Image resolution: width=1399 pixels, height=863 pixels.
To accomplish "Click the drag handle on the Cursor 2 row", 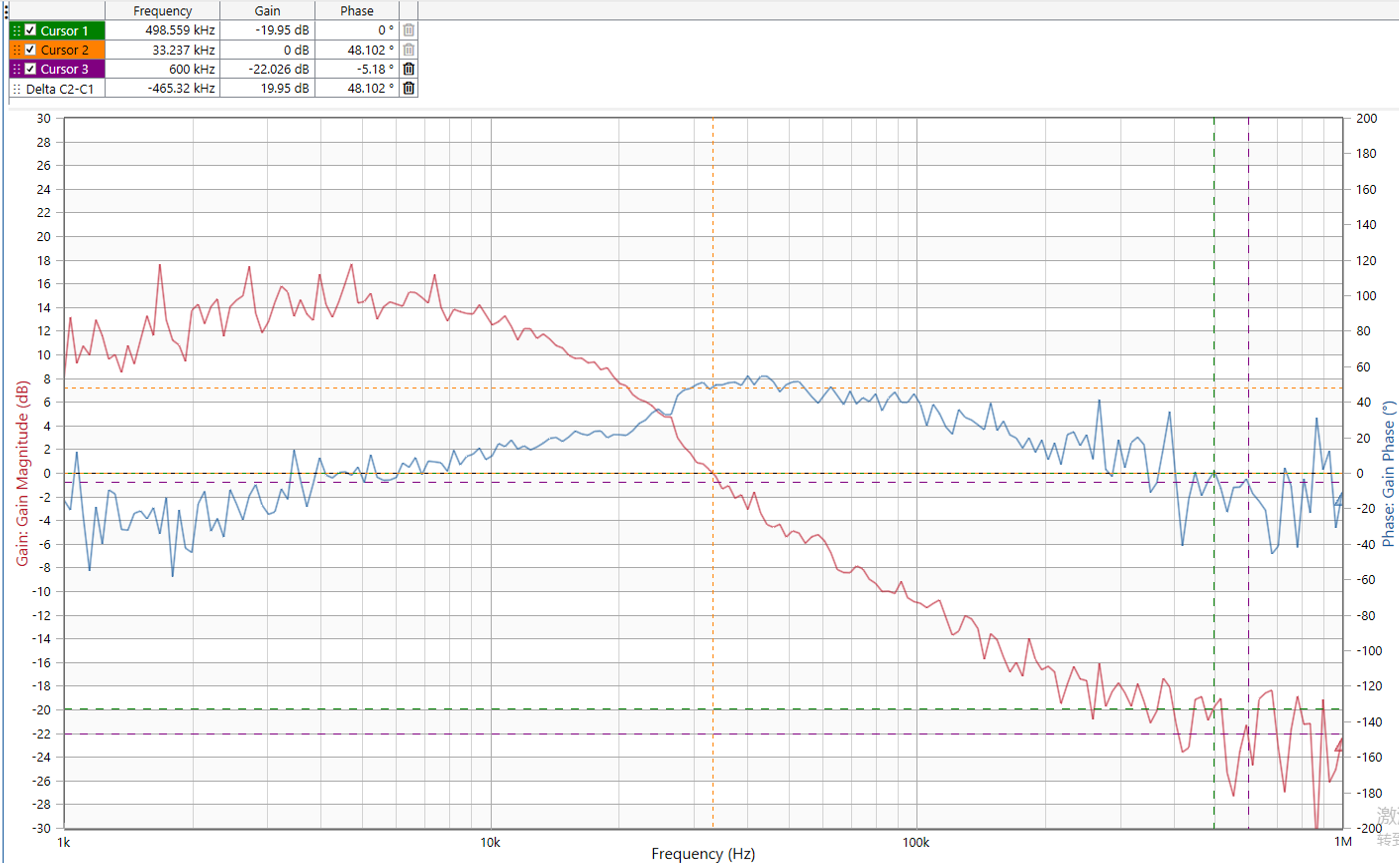I will pyautogui.click(x=16, y=50).
